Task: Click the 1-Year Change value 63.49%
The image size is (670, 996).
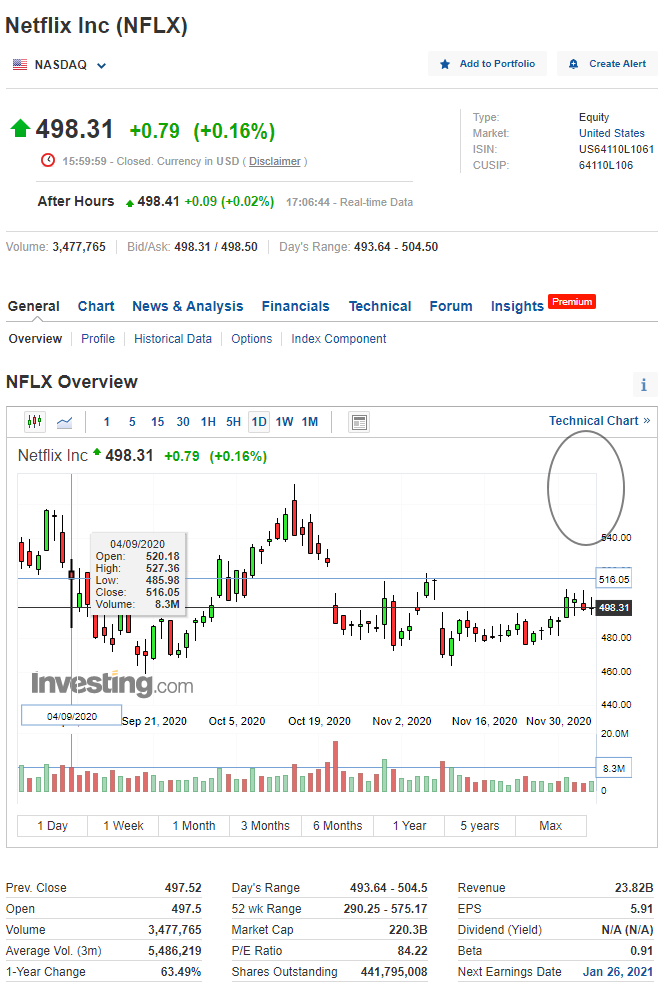Action: (x=181, y=972)
